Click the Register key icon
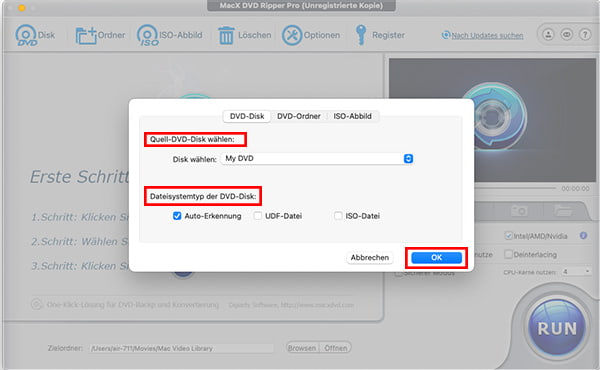600x370 pixels. tap(360, 35)
